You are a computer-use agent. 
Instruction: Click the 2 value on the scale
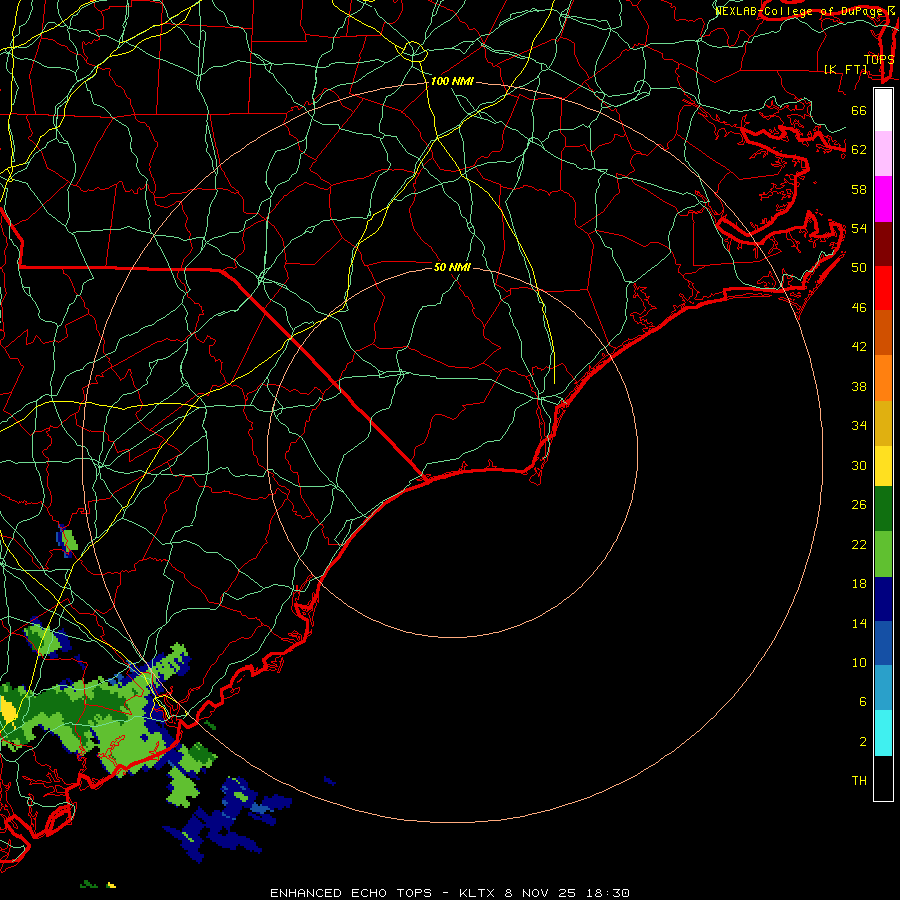862,742
